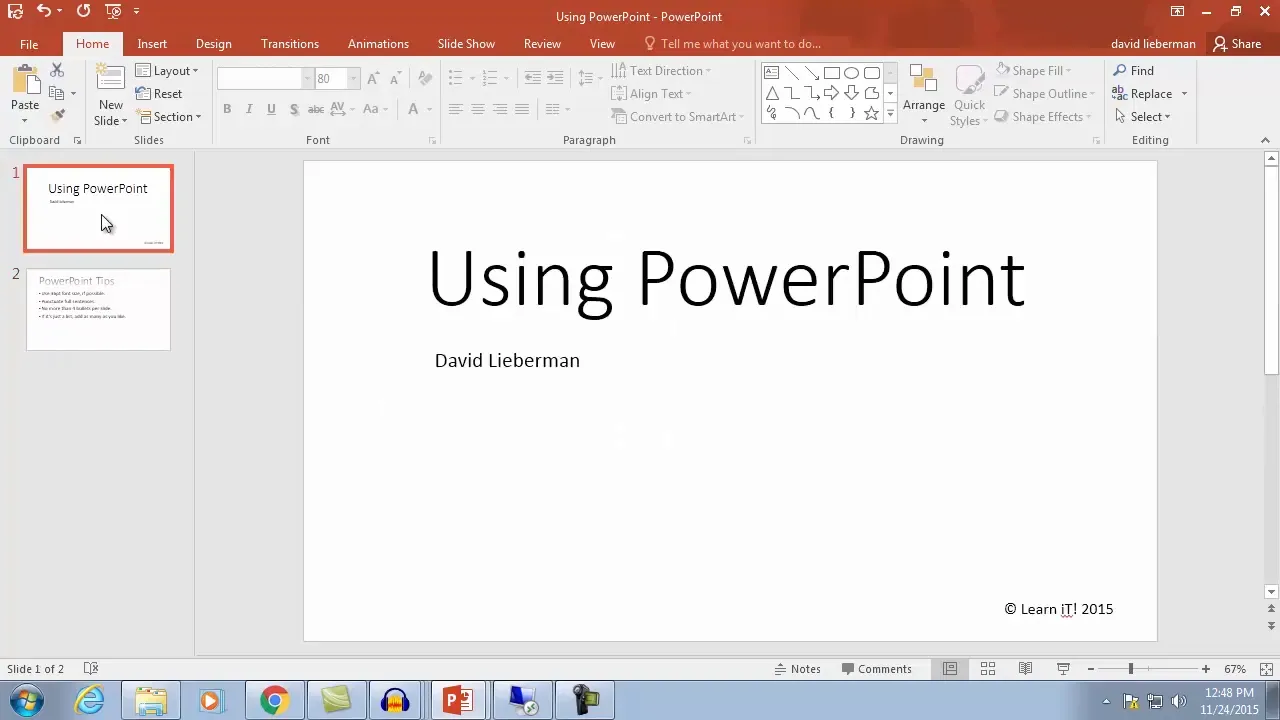Open the File tab

click(x=29, y=44)
